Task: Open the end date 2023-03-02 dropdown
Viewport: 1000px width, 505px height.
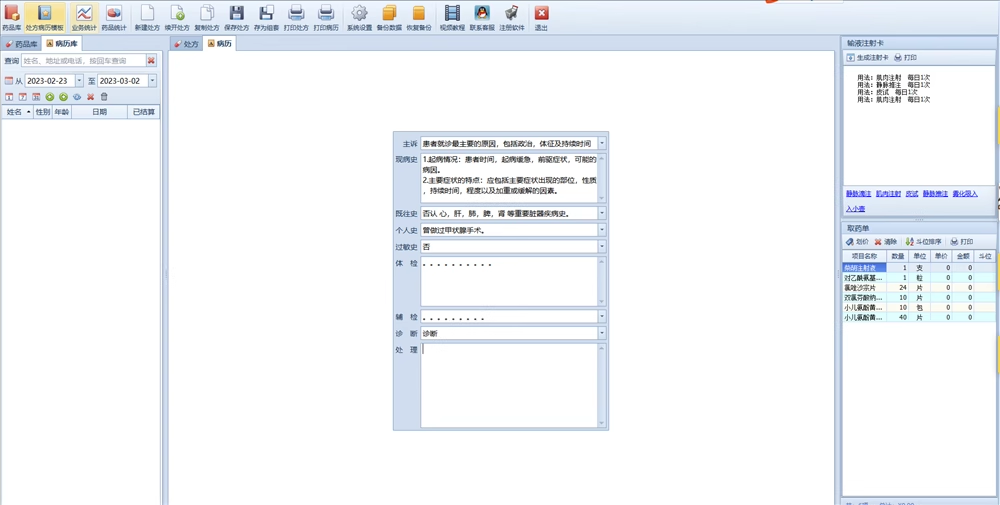Action: 152,81
